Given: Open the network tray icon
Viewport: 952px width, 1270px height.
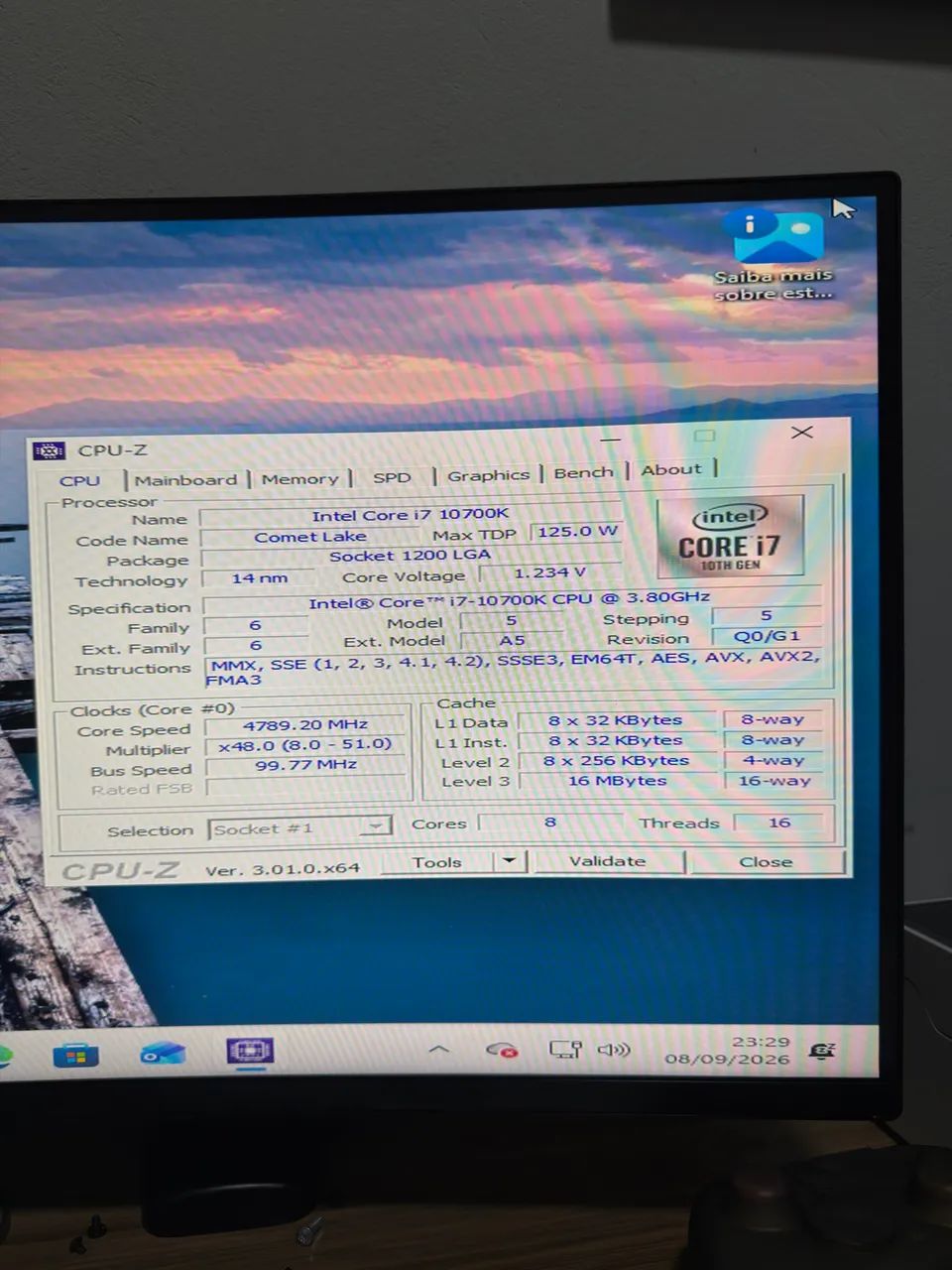Looking at the screenshot, I should click(x=565, y=1049).
